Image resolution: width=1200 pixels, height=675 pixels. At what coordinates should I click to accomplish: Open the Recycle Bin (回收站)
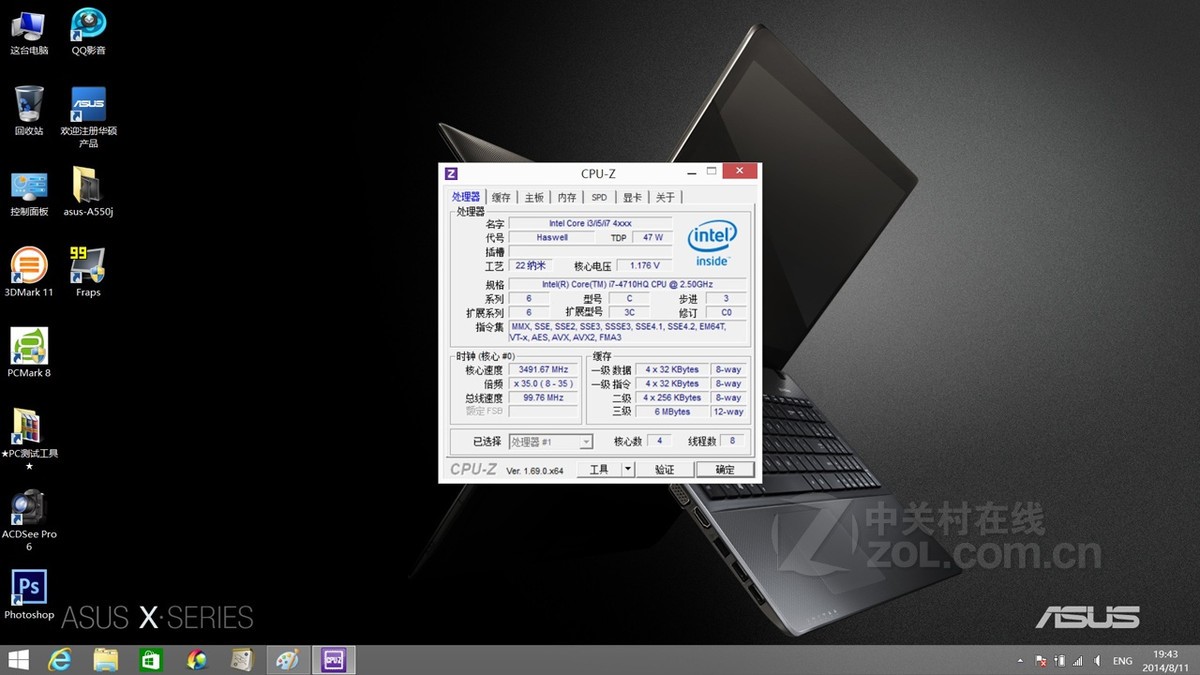28,105
